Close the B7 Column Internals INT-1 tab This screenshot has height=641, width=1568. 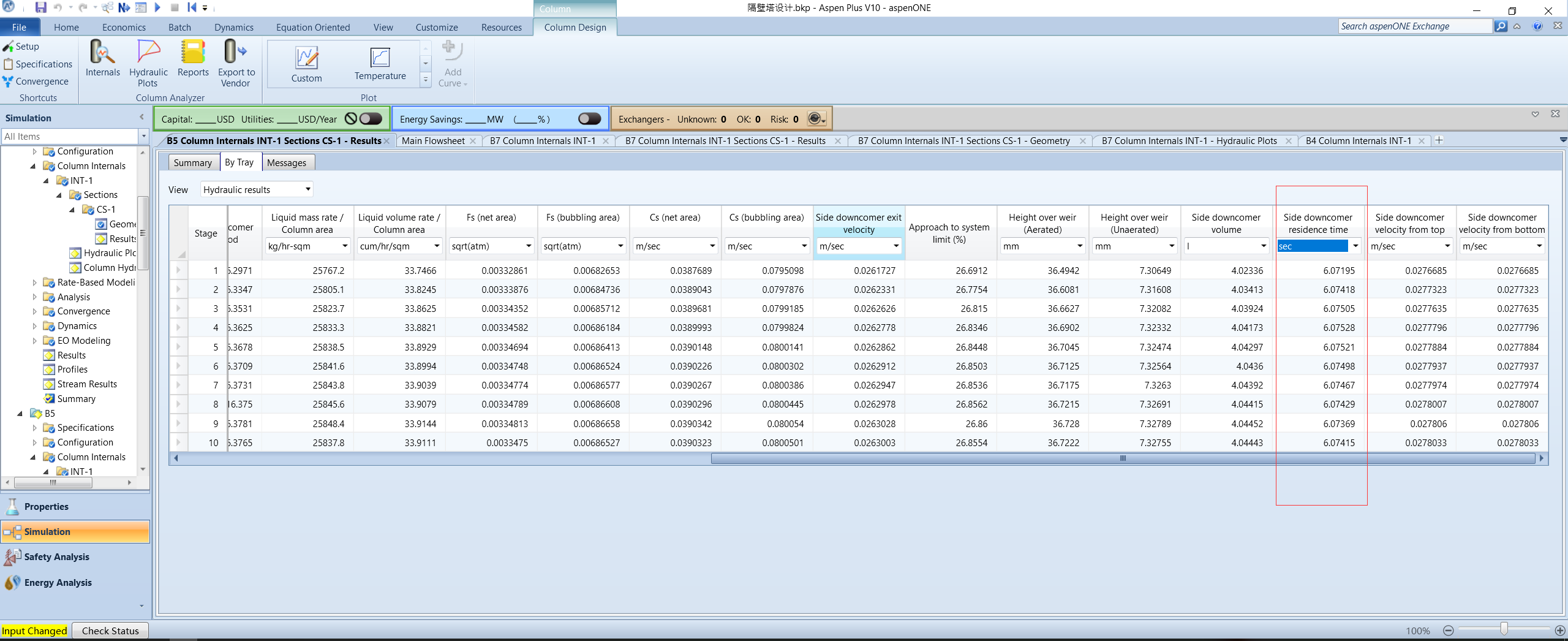coord(605,141)
